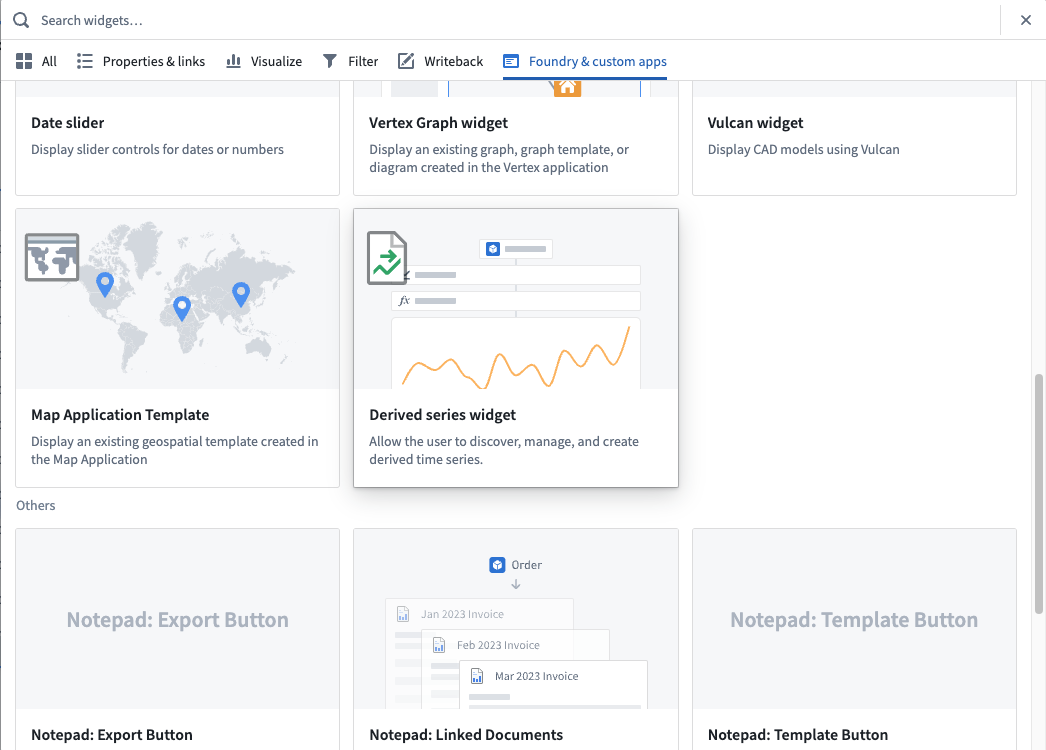Viewport: 1046px width, 750px height.
Task: Click the Date slider description text
Action: (x=157, y=149)
